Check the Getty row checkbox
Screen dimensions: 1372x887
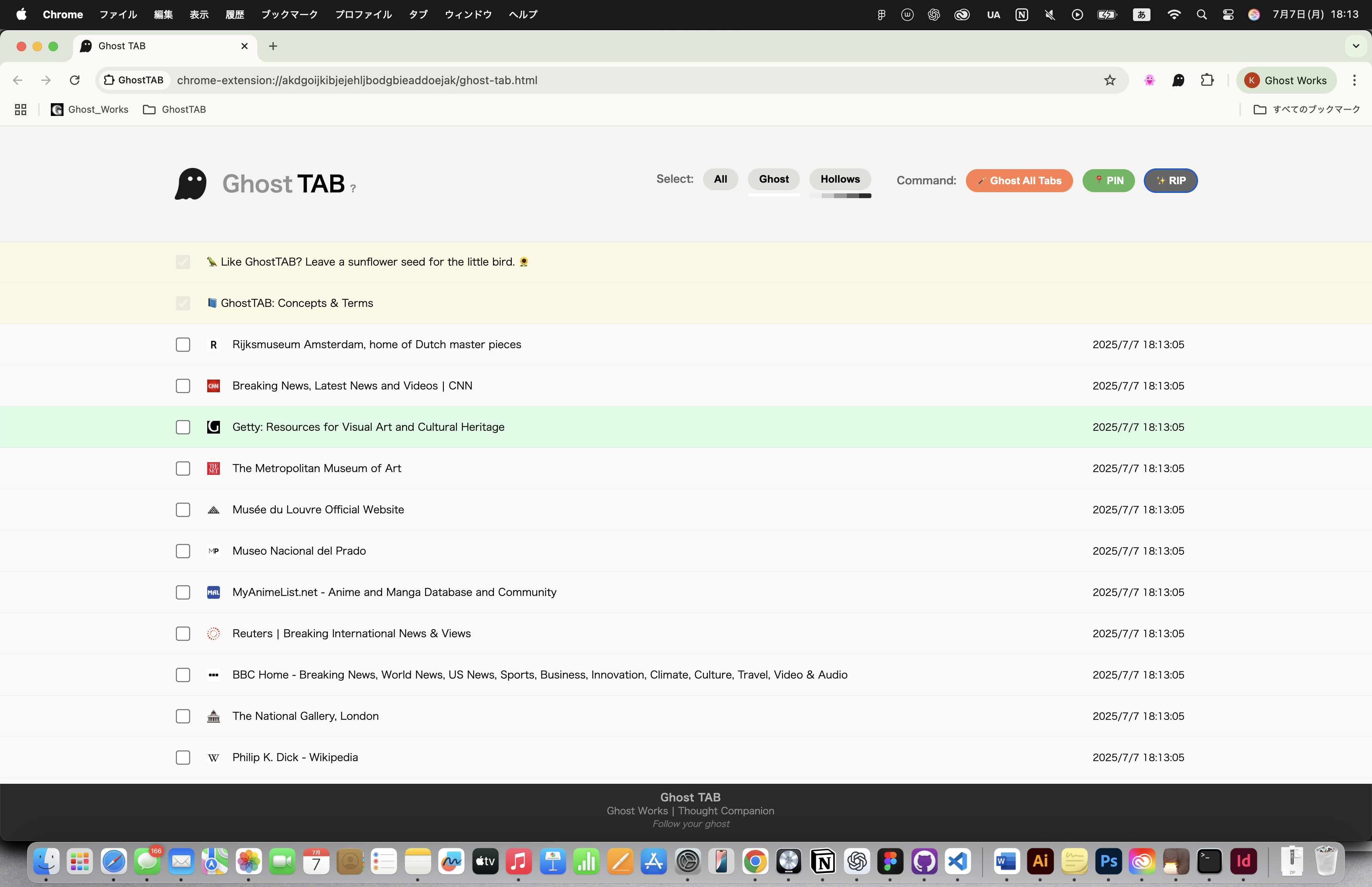[x=183, y=427]
